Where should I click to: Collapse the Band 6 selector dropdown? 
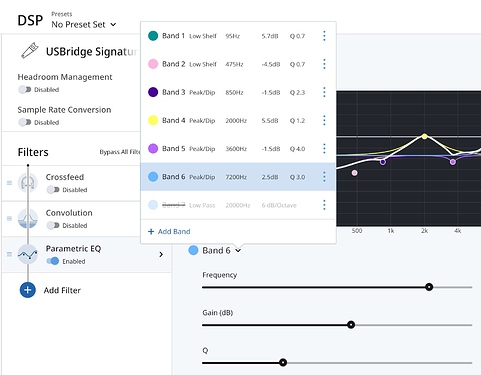point(238,250)
